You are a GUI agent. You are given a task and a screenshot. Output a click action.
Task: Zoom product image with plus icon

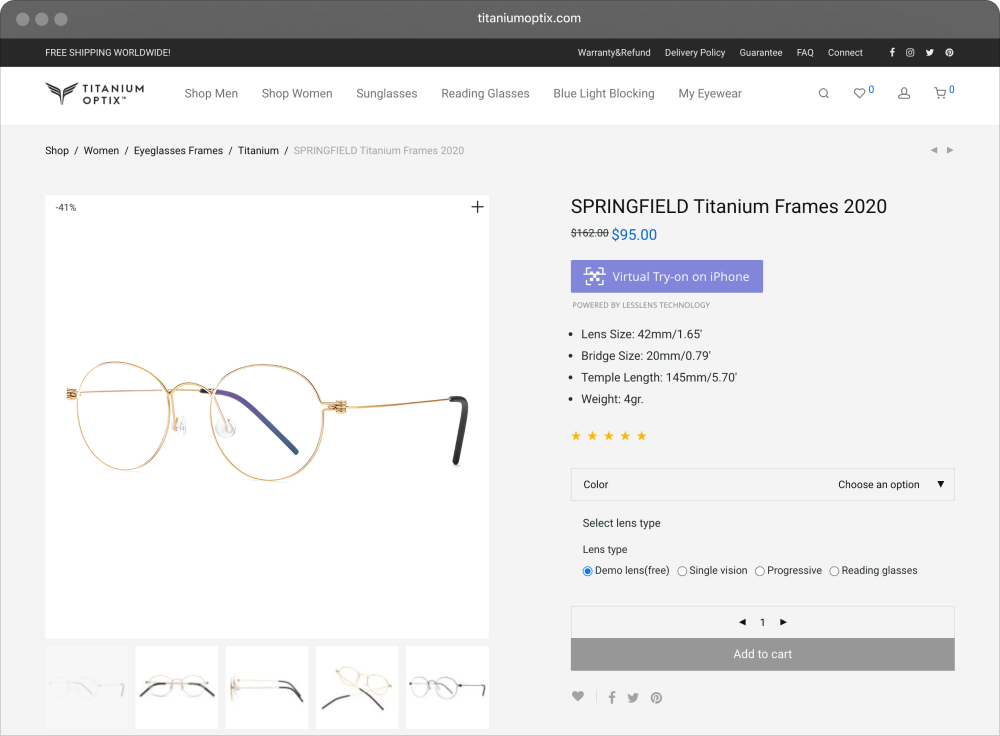(477, 207)
